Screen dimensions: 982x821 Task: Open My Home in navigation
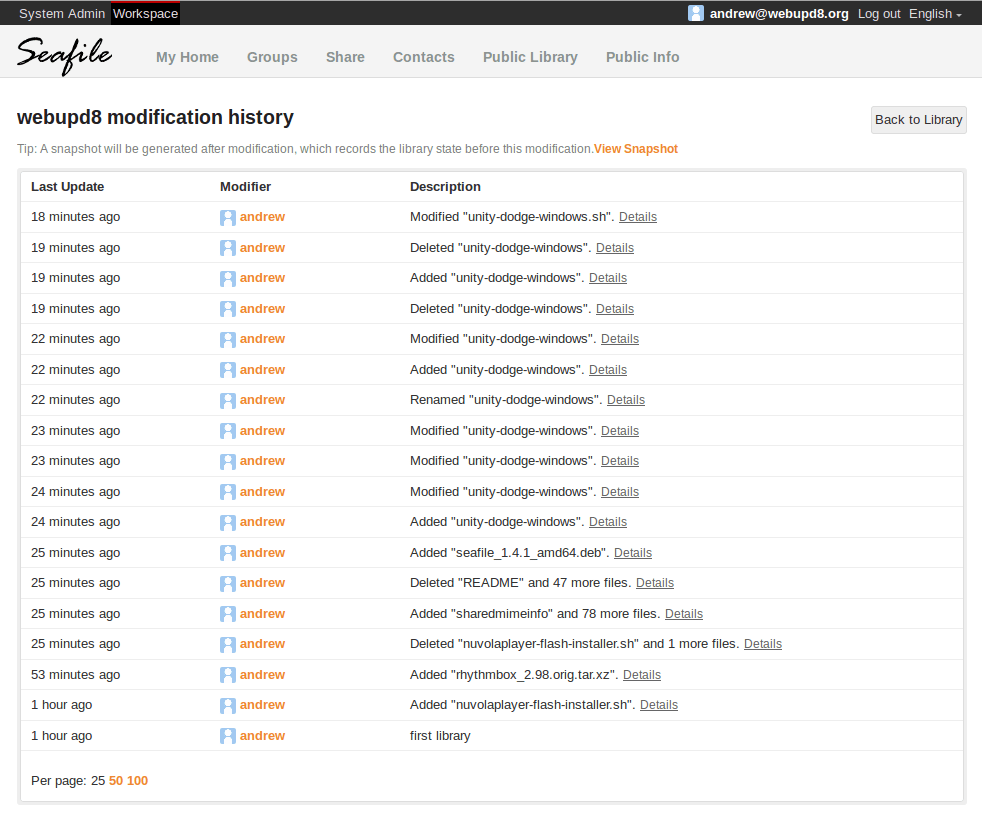click(x=187, y=57)
